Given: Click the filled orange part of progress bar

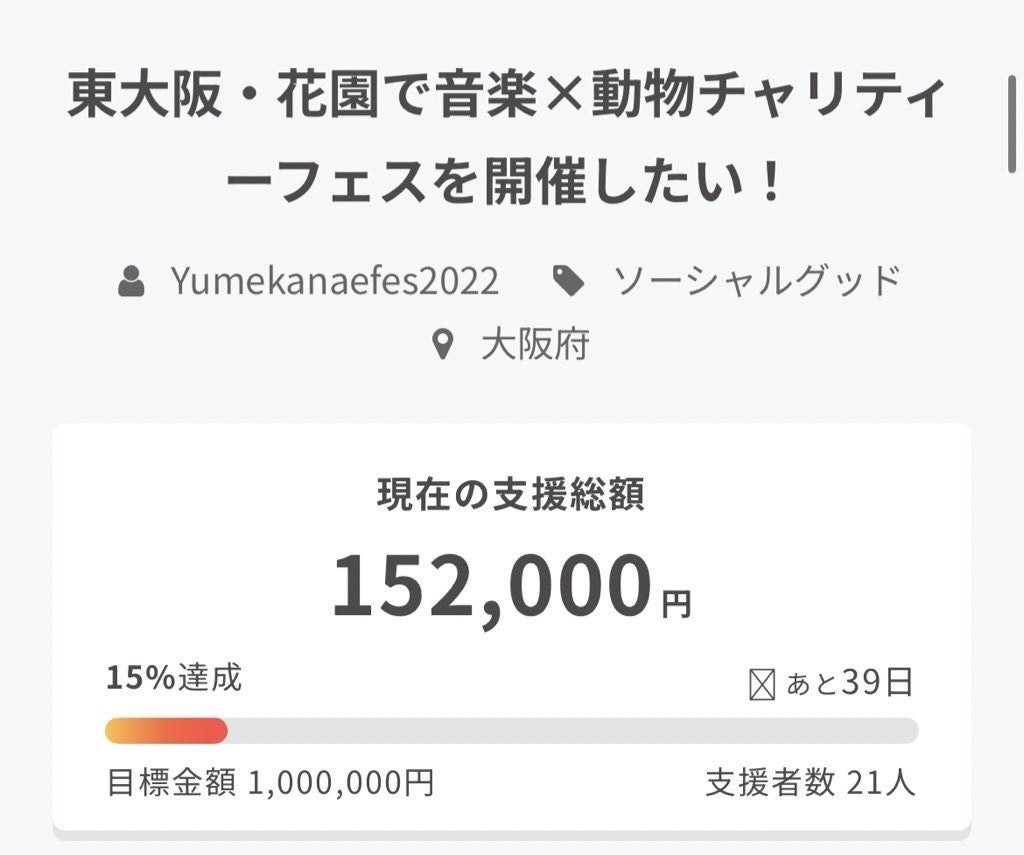Looking at the screenshot, I should coord(166,731).
